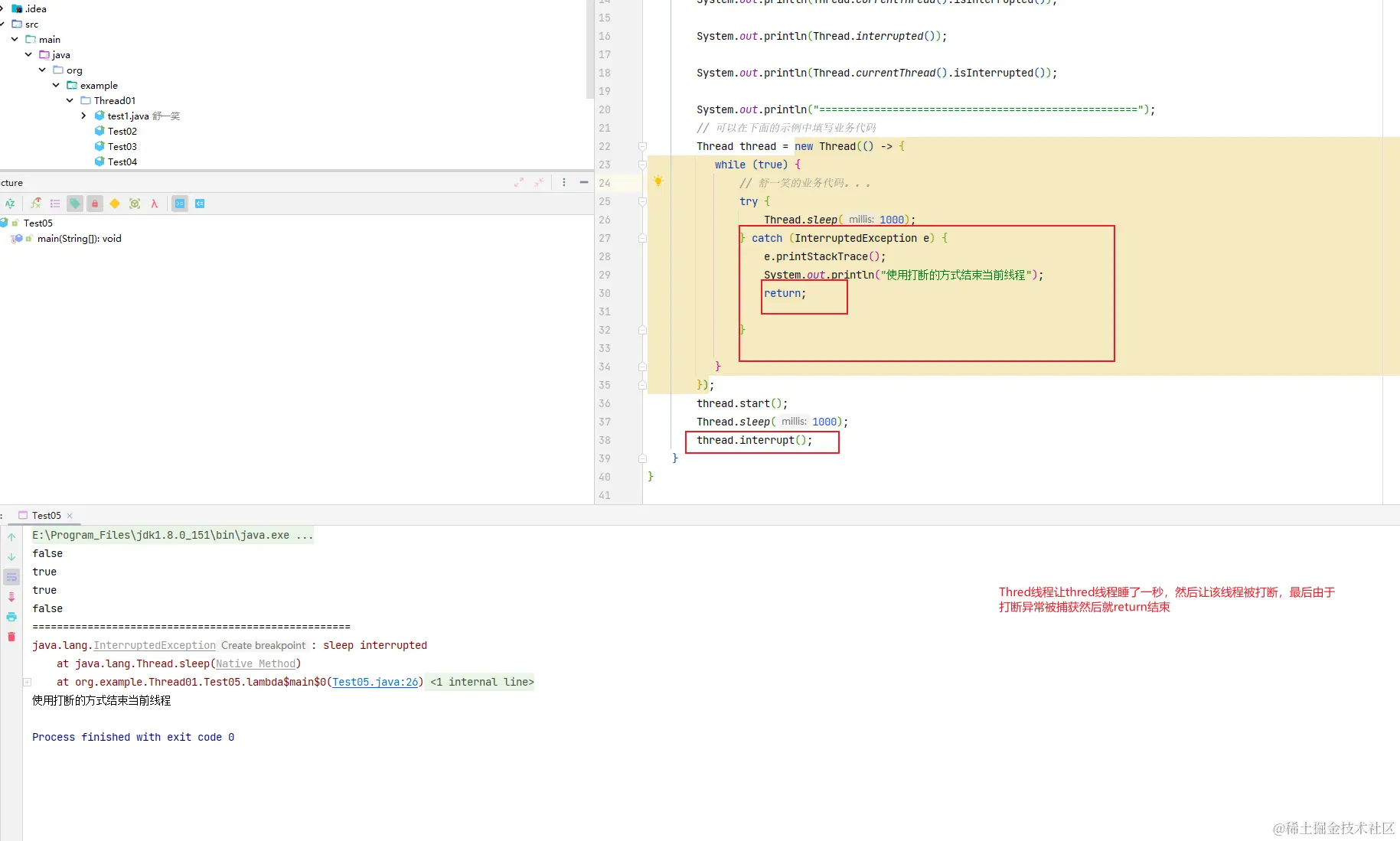Toggle soft-wrap in Run console
This screenshot has width=1400, height=841.
(11, 577)
